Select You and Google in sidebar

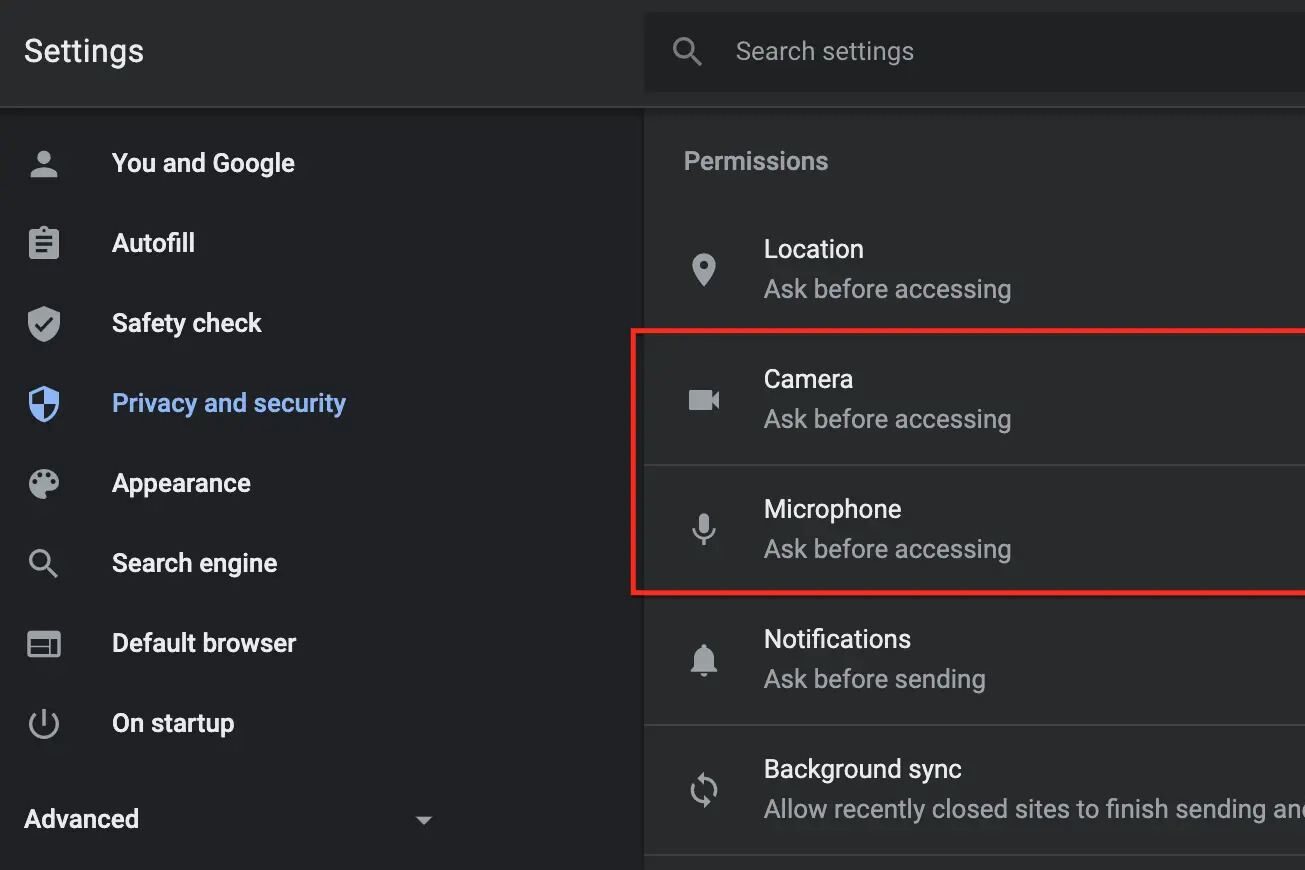pos(203,162)
